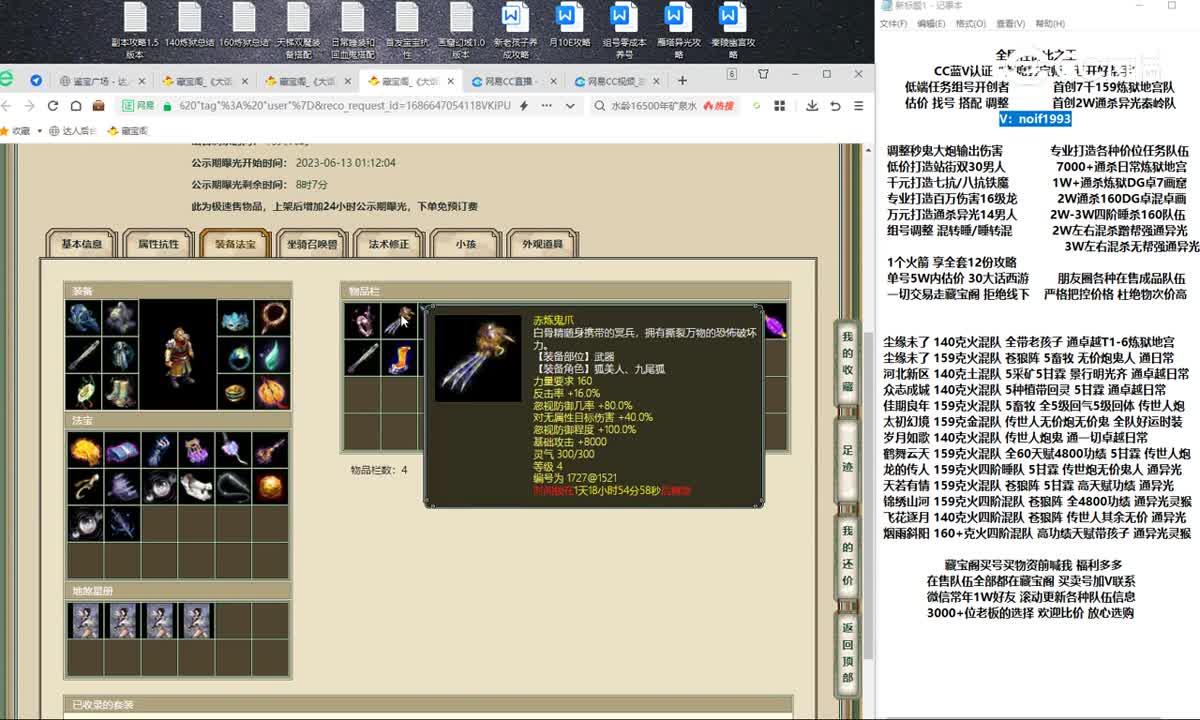Switch to the 属性抗性 tab

point(158,243)
